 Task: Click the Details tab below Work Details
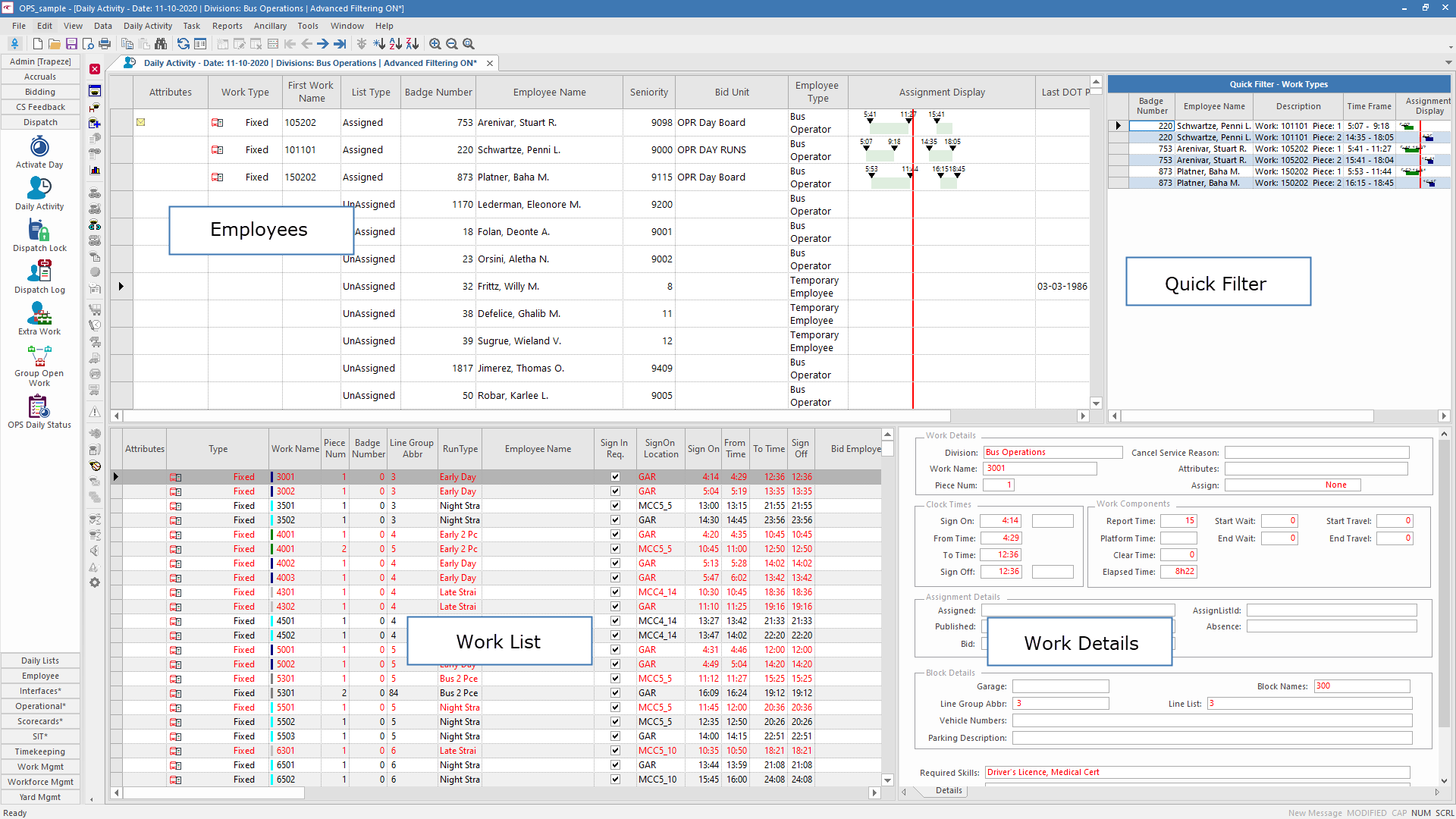click(948, 790)
